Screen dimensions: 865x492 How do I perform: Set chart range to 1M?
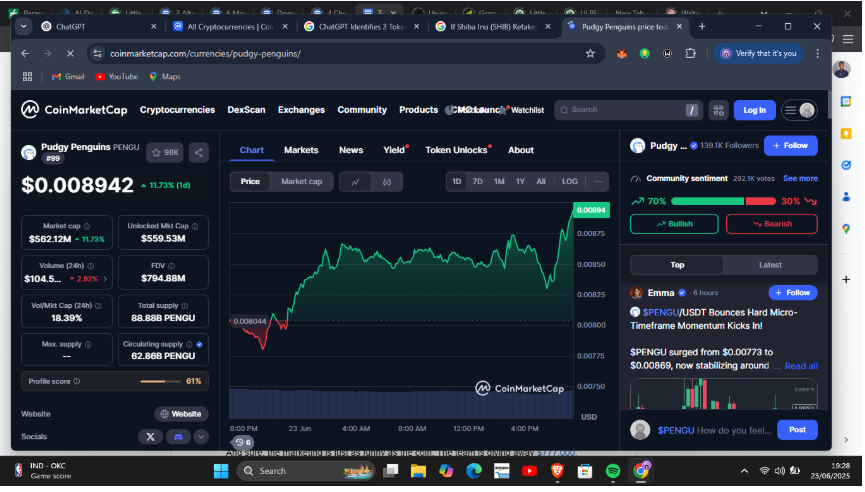pyautogui.click(x=499, y=181)
